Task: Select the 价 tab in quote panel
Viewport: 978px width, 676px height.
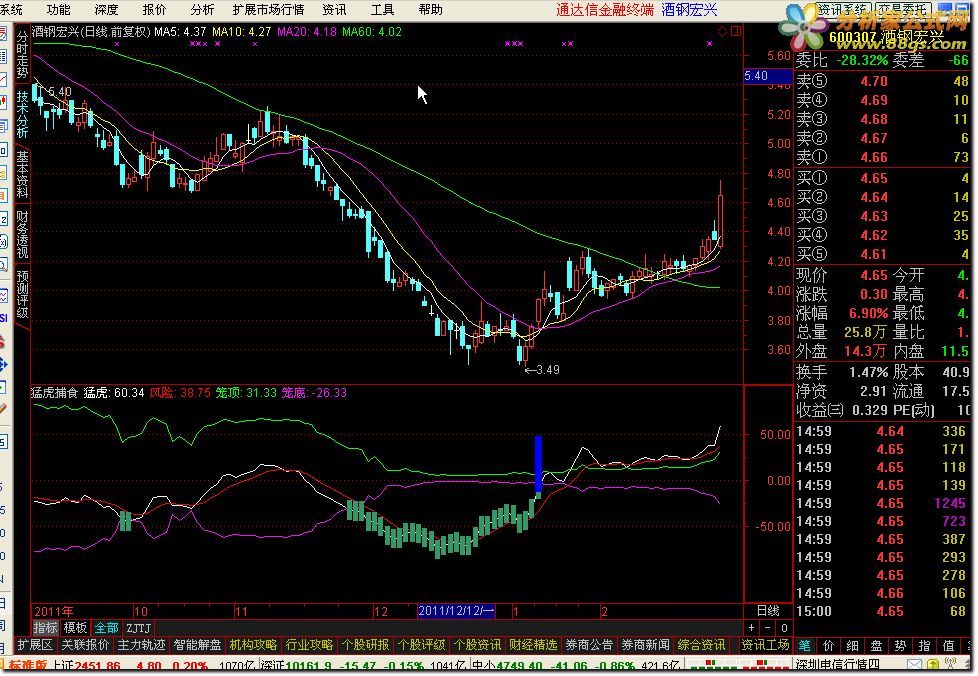Action: coord(828,646)
